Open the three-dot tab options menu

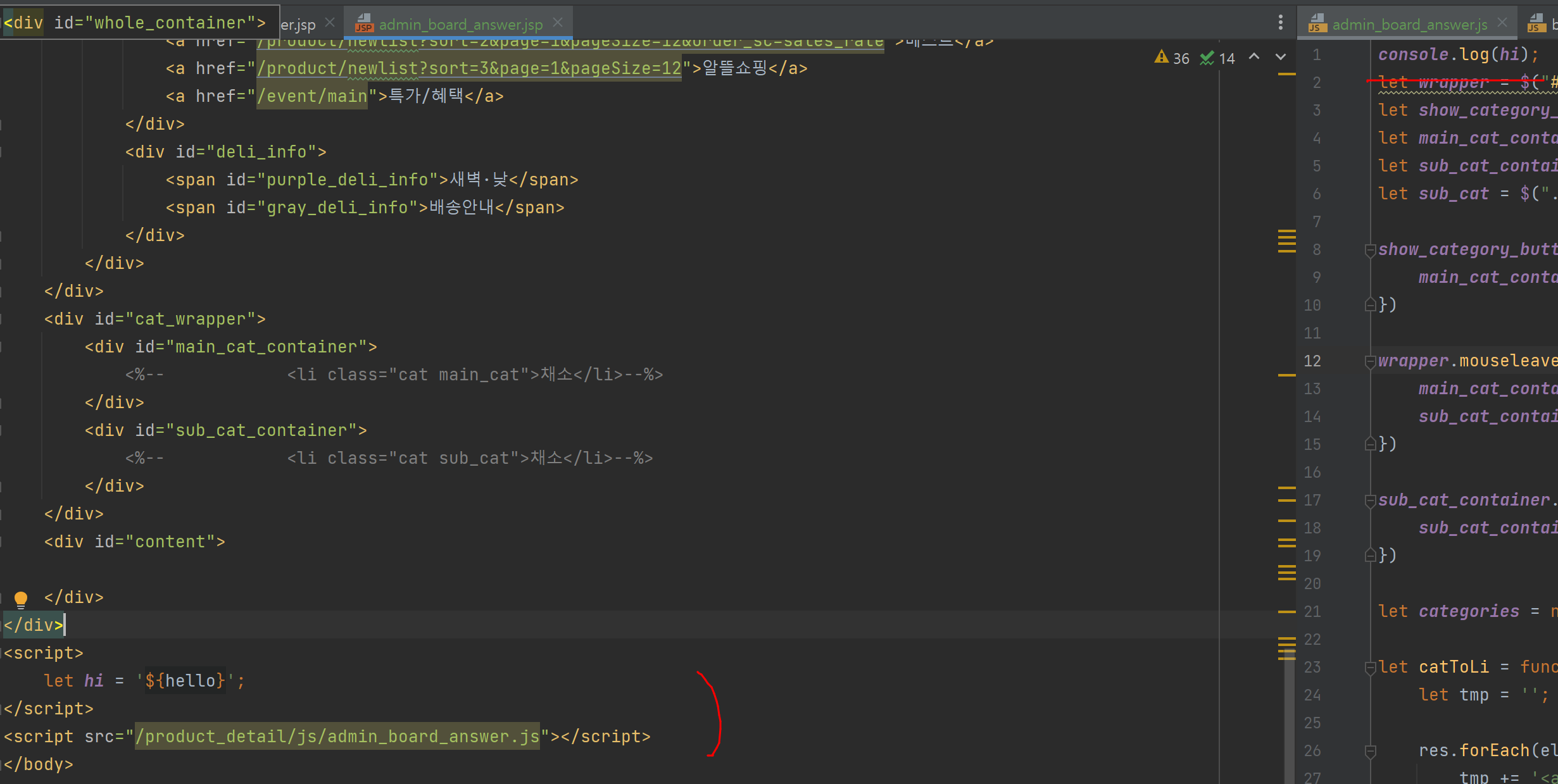tap(1280, 22)
